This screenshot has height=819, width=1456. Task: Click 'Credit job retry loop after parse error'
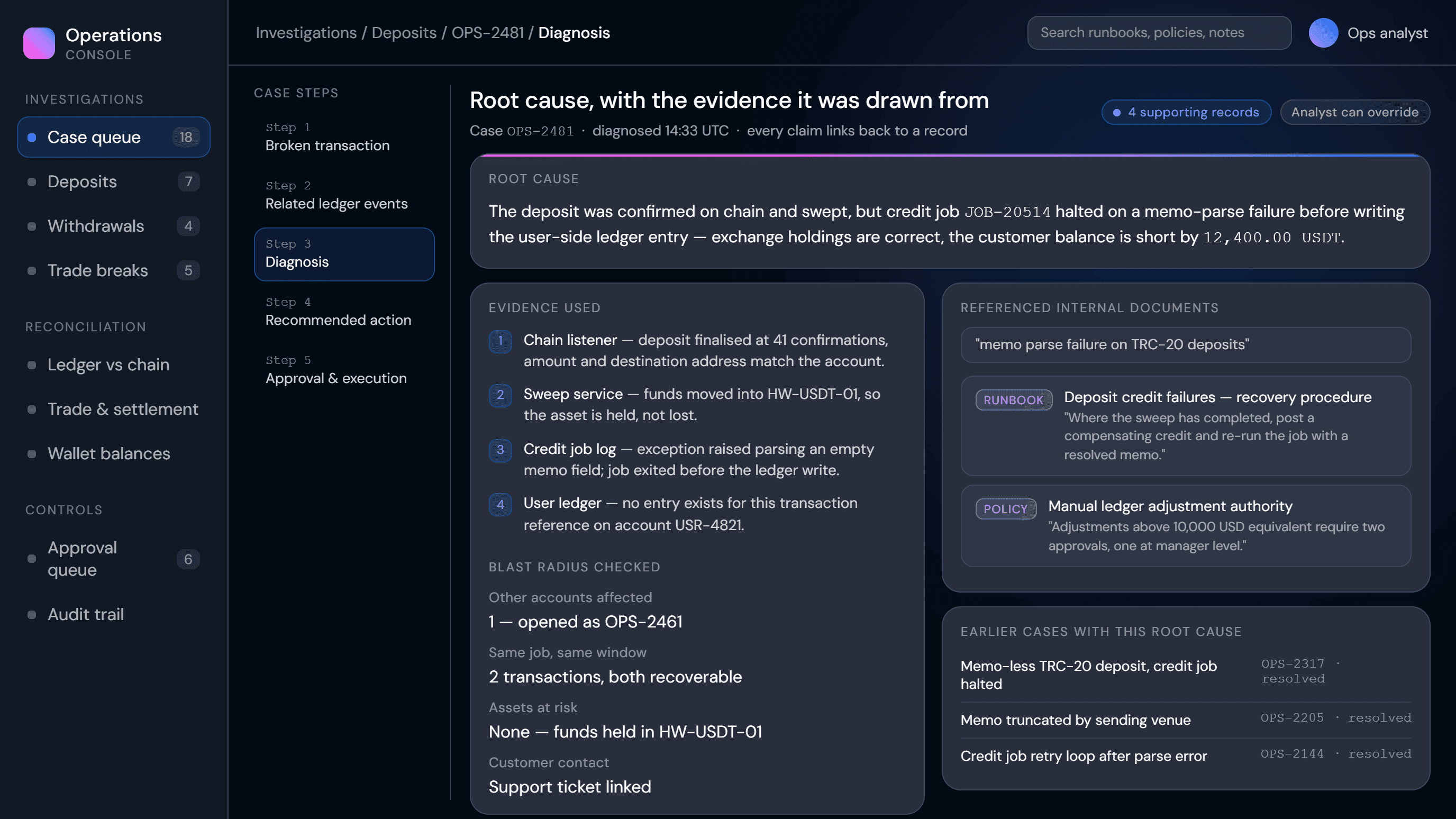[1084, 756]
